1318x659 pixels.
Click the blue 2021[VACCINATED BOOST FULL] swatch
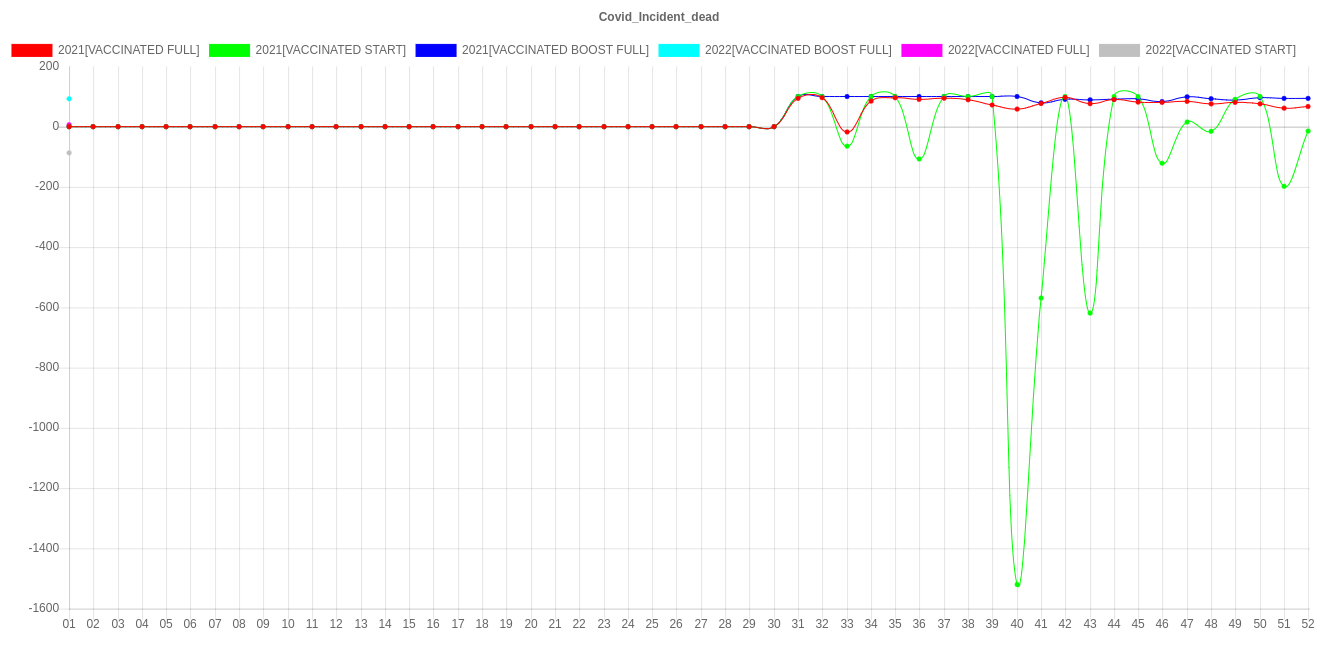point(436,50)
